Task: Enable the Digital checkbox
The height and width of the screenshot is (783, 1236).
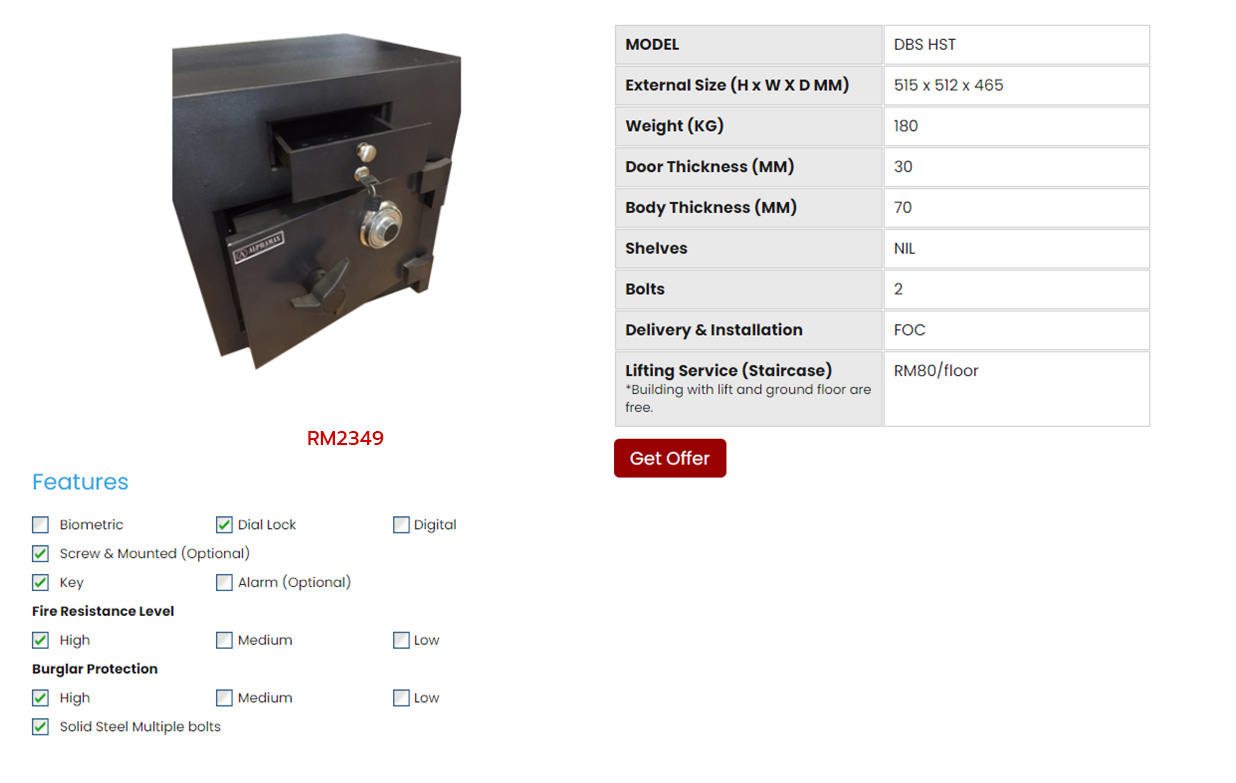Action: (401, 525)
